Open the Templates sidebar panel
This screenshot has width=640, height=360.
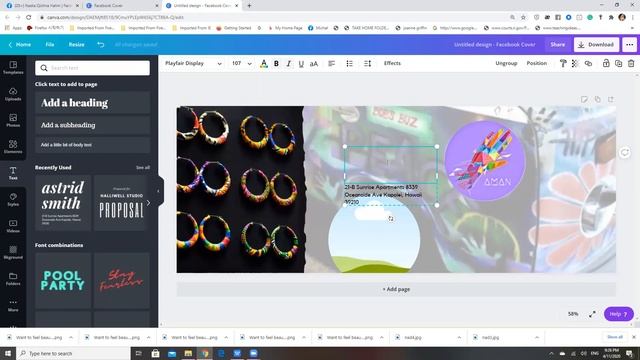[13, 67]
